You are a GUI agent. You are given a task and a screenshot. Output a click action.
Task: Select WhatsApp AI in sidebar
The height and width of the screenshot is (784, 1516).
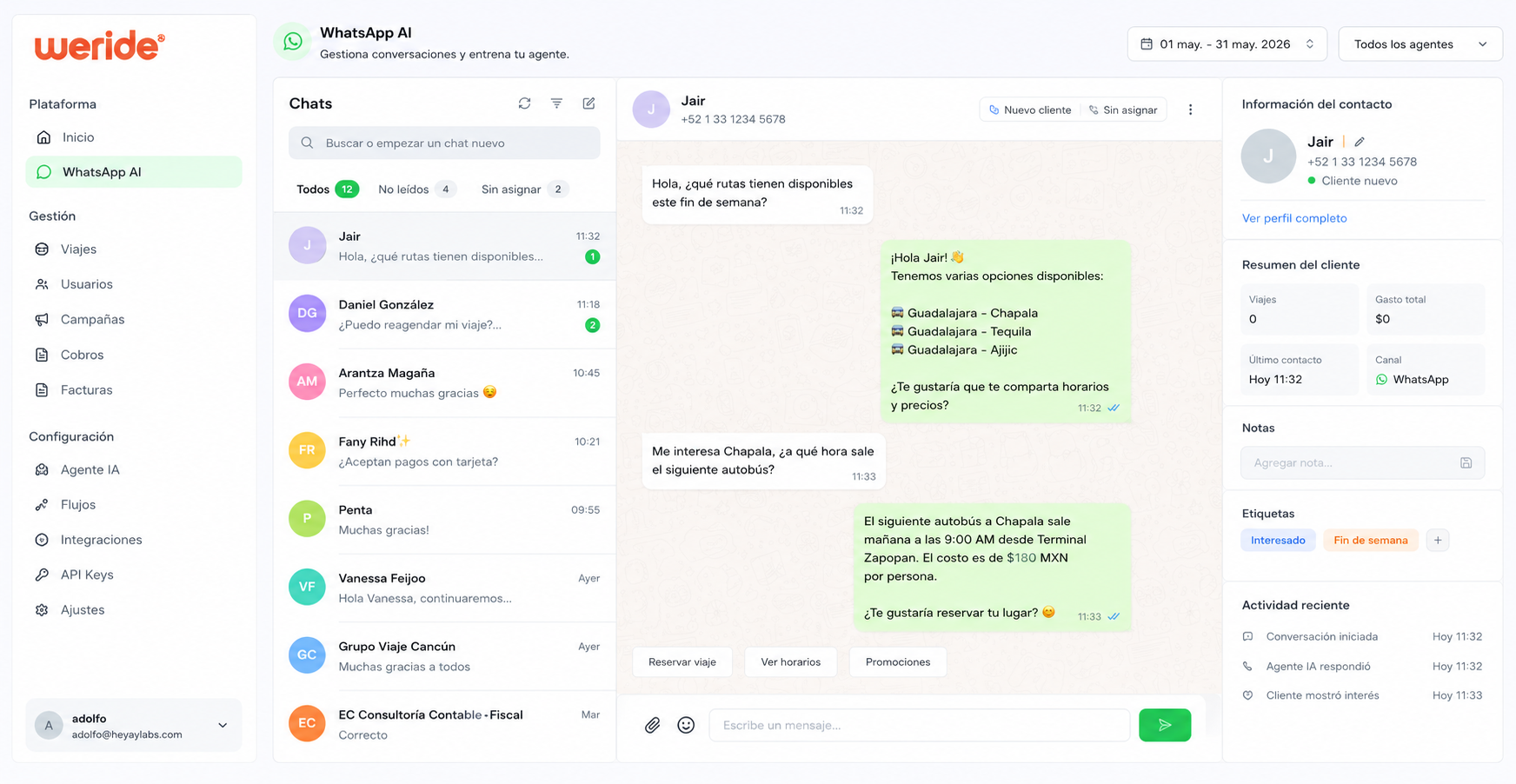click(134, 172)
